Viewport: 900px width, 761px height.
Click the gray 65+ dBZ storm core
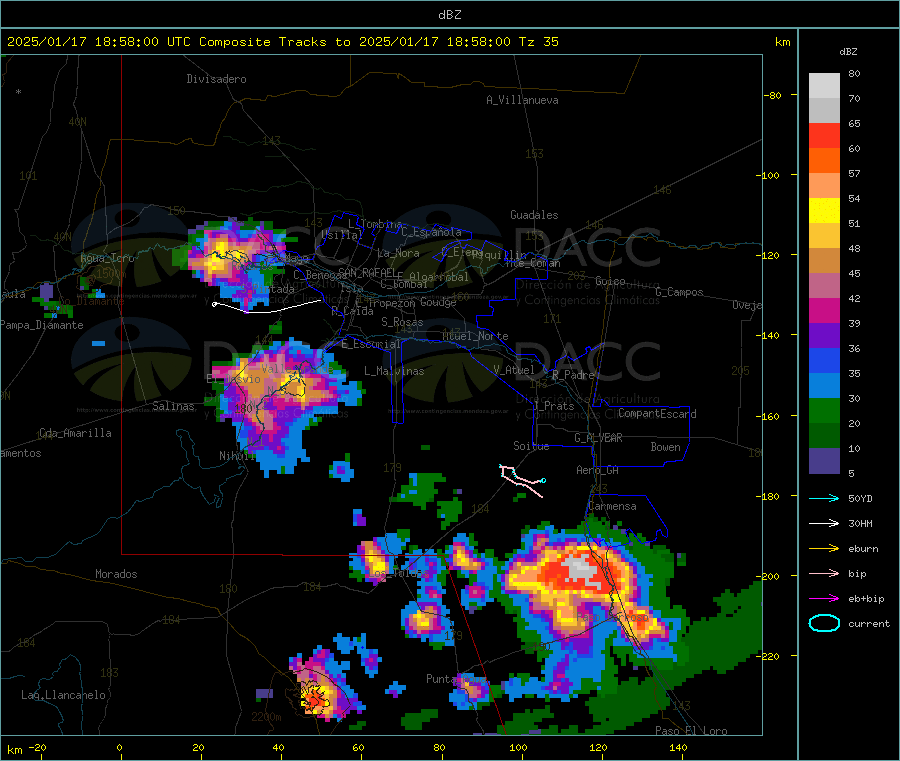580,569
